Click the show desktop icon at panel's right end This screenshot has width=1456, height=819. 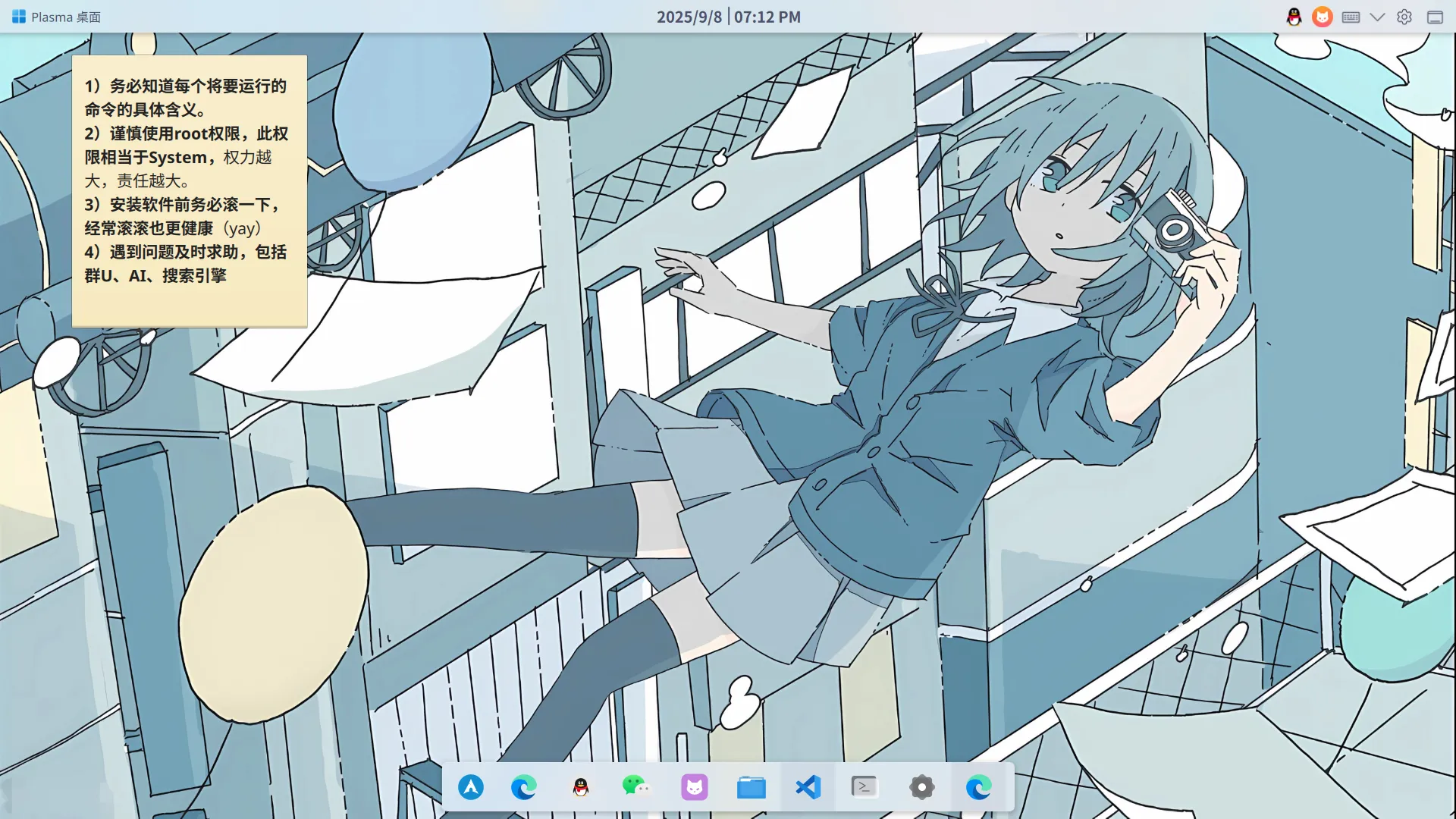(x=1435, y=17)
